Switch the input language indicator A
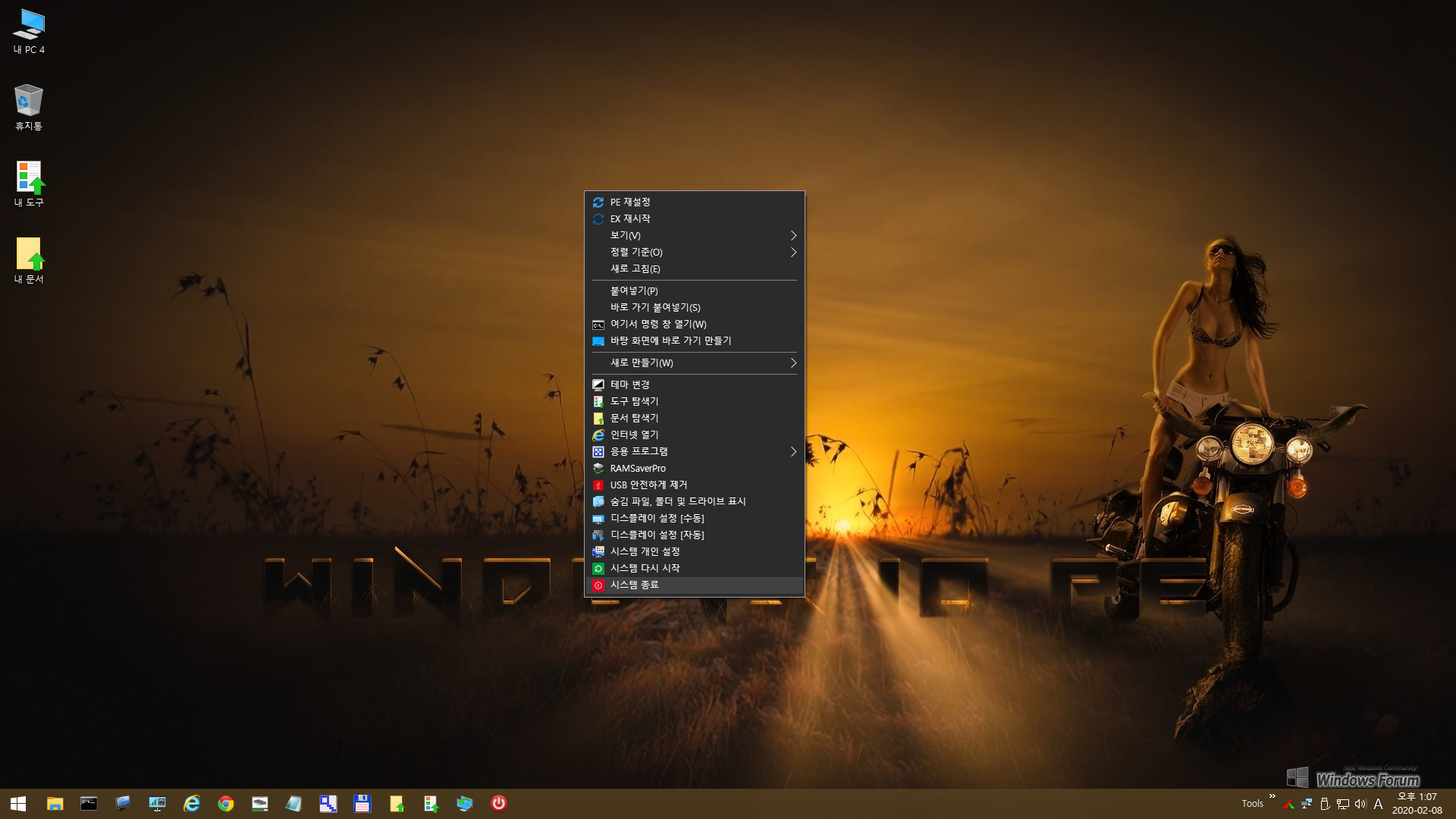 coord(1378,804)
